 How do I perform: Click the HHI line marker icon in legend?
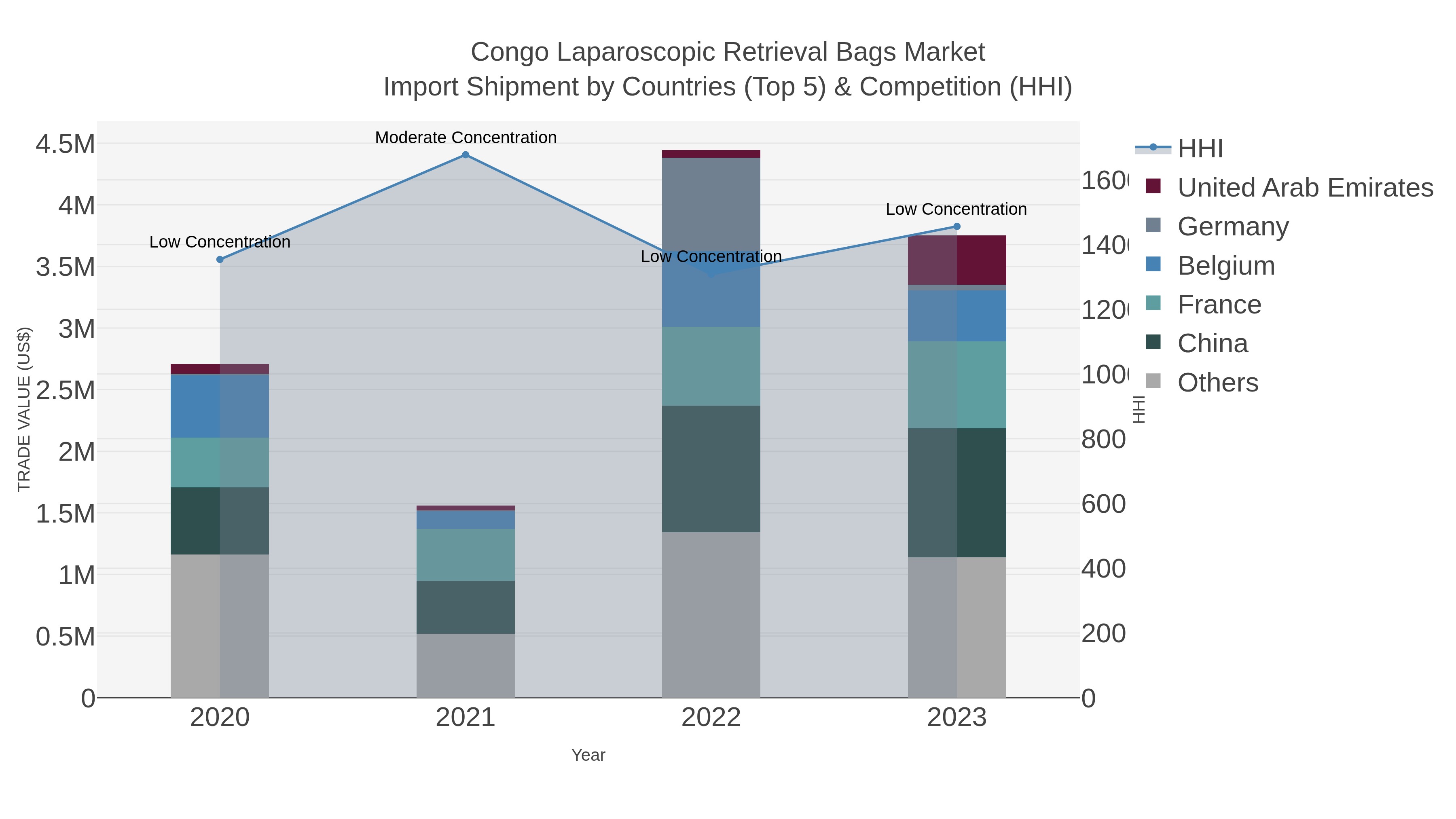(x=1153, y=148)
